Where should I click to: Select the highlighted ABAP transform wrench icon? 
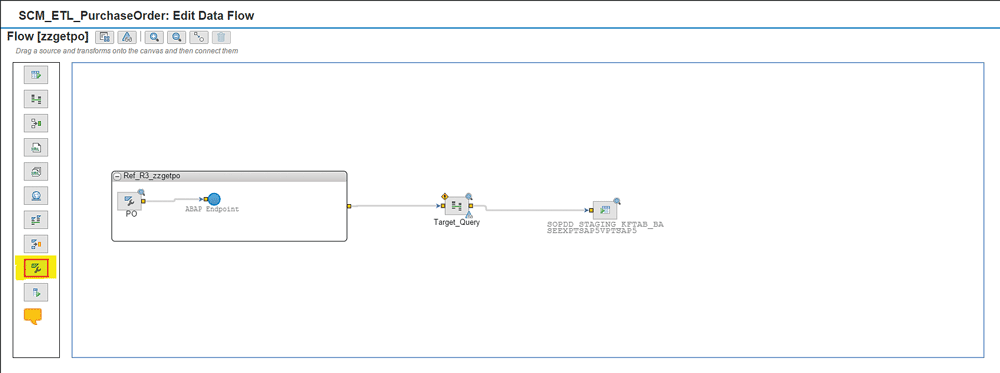(x=36, y=268)
